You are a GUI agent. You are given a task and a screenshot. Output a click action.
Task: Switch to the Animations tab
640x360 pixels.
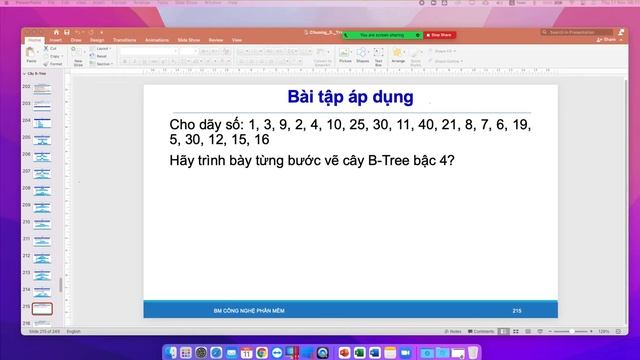click(157, 40)
